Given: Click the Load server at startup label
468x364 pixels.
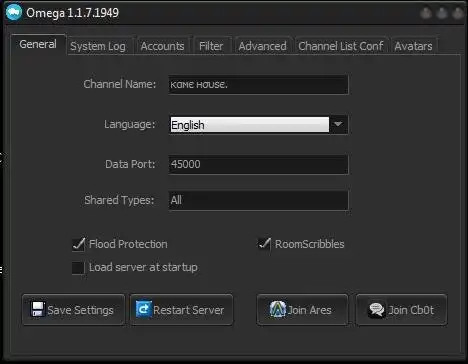Looking at the screenshot, I should [x=143, y=267].
